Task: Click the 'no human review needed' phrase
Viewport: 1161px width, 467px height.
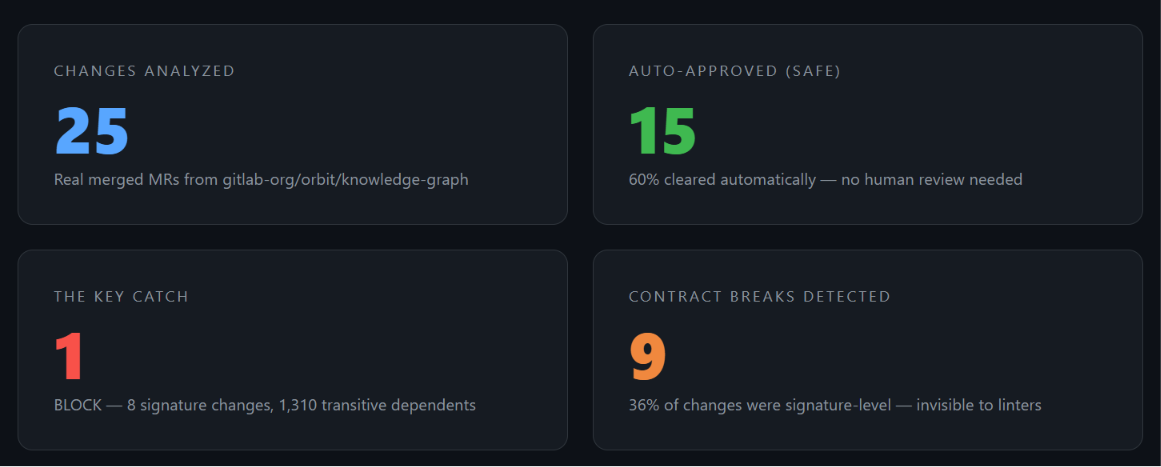Action: (932, 180)
